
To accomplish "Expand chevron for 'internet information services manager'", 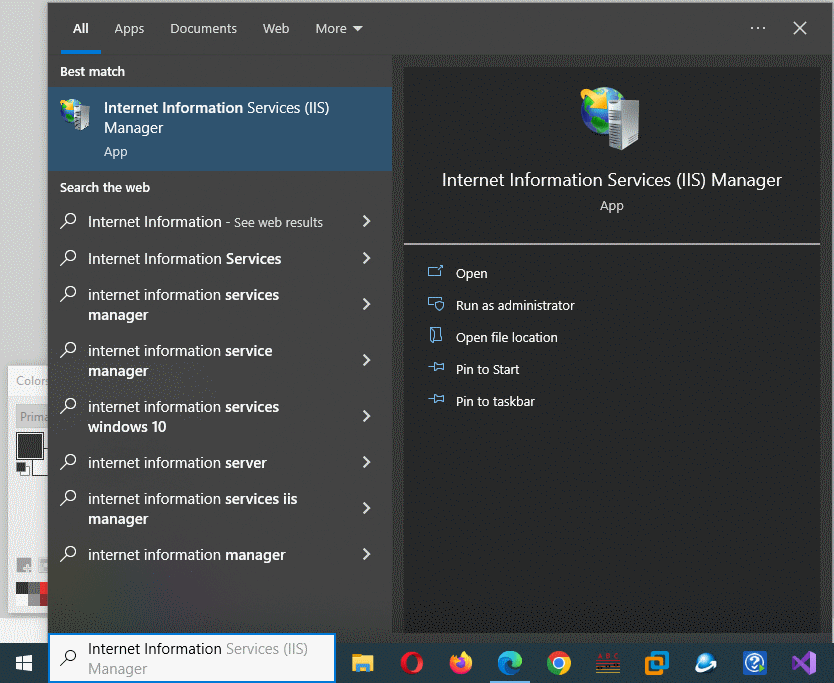I will tap(366, 304).
